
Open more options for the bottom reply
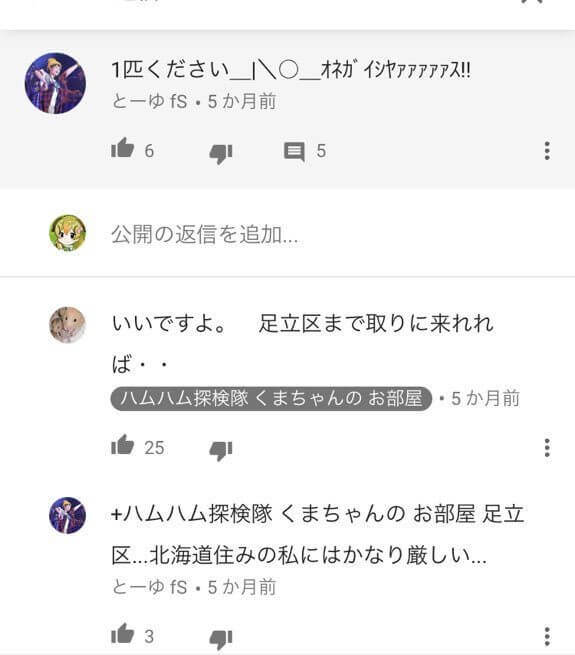(547, 636)
